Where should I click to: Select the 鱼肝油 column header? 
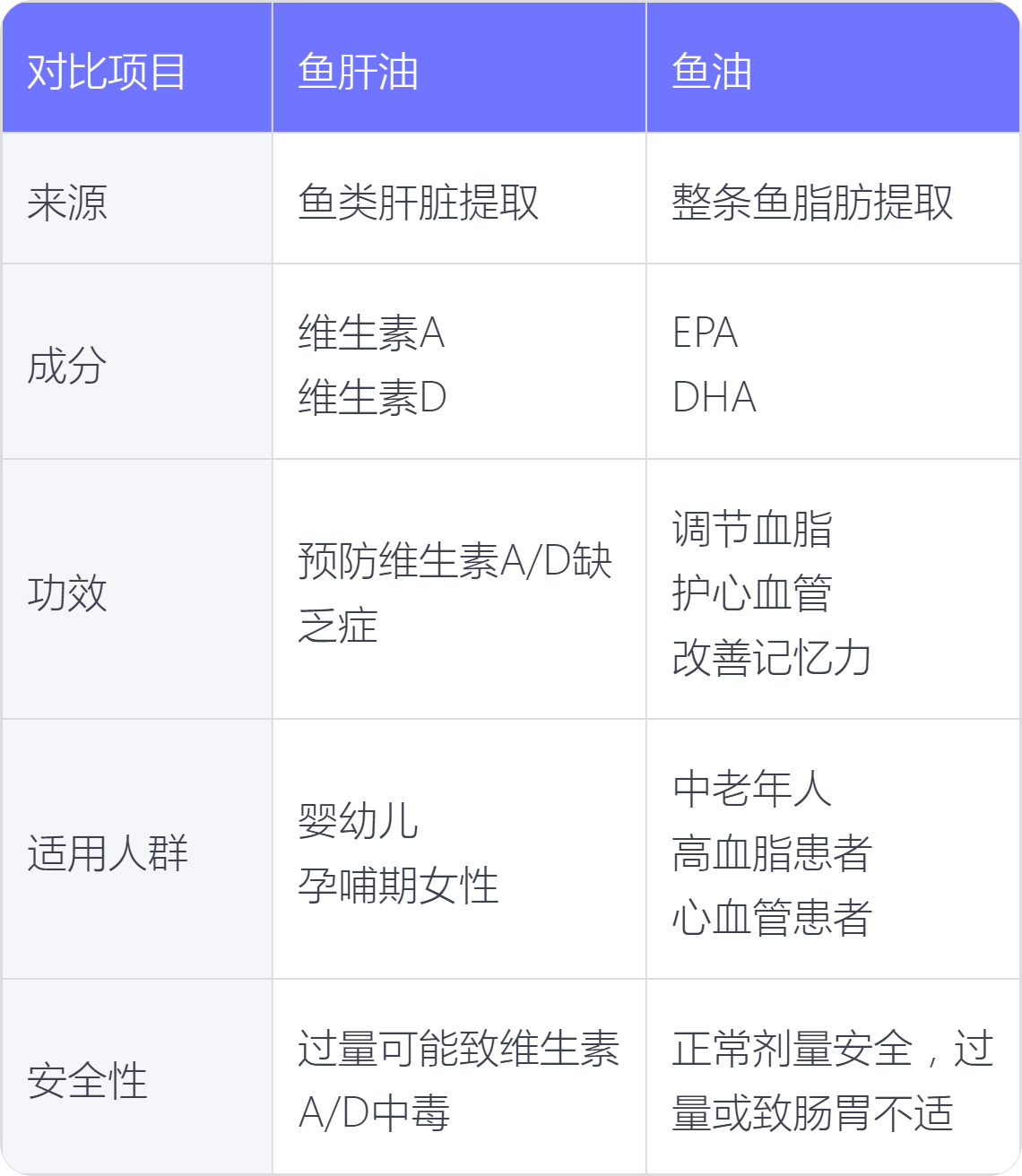point(459,67)
